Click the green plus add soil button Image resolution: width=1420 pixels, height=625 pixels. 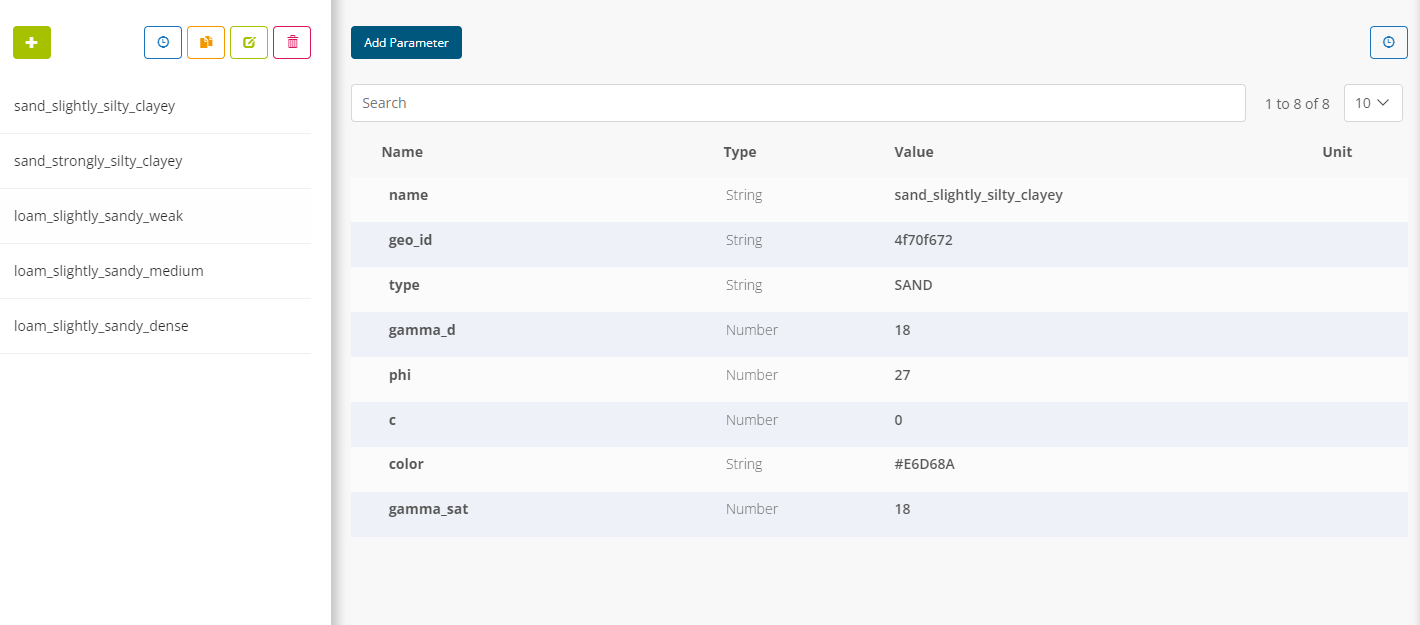31,42
